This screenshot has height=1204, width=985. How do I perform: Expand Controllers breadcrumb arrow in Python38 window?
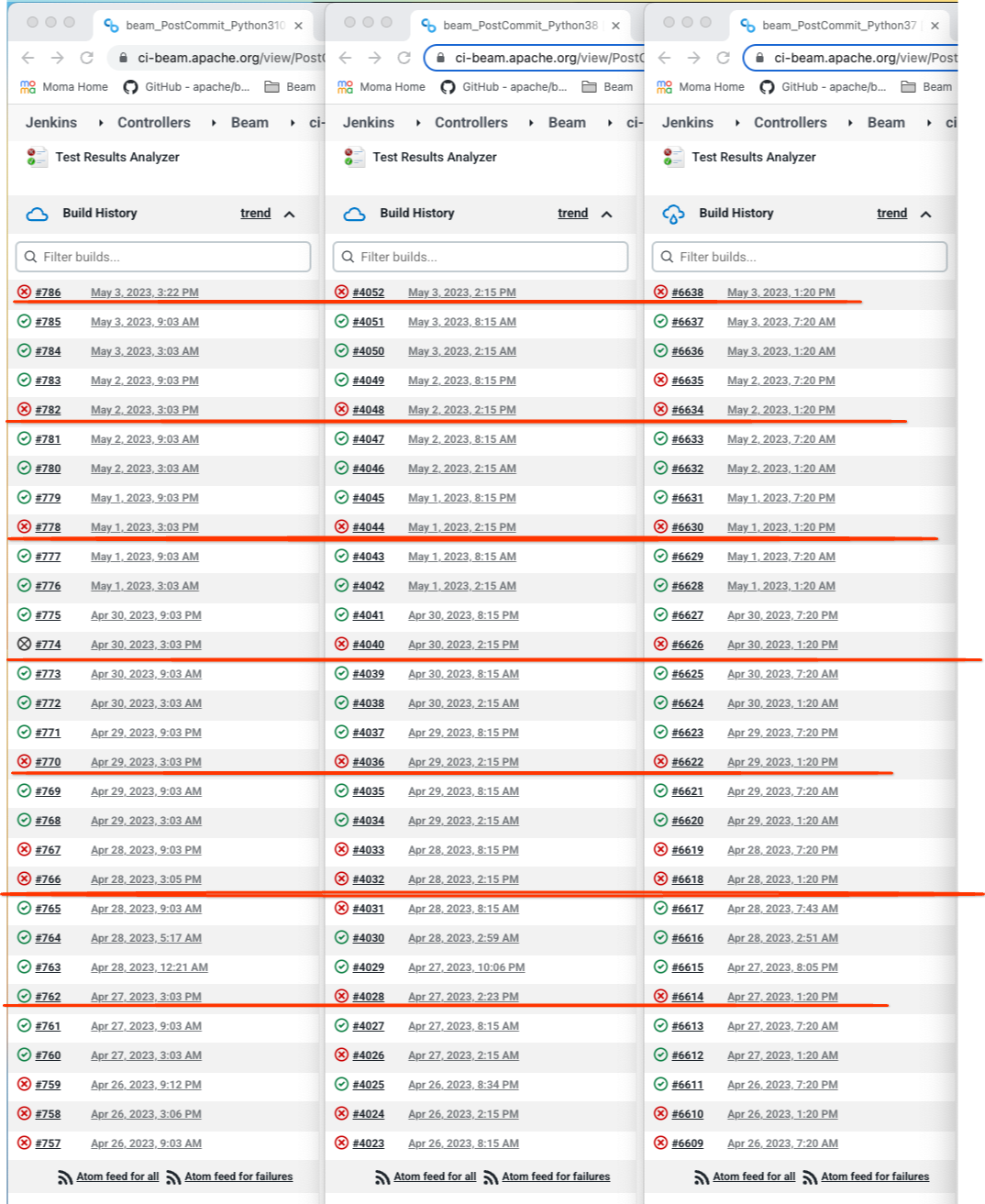531,123
